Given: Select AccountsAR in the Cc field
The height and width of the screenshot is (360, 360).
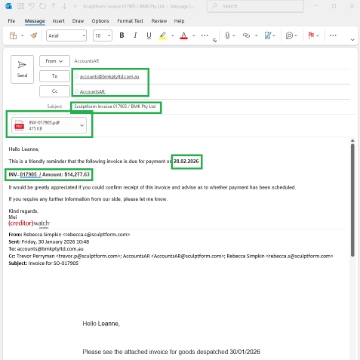Looking at the screenshot, I should (93, 92).
